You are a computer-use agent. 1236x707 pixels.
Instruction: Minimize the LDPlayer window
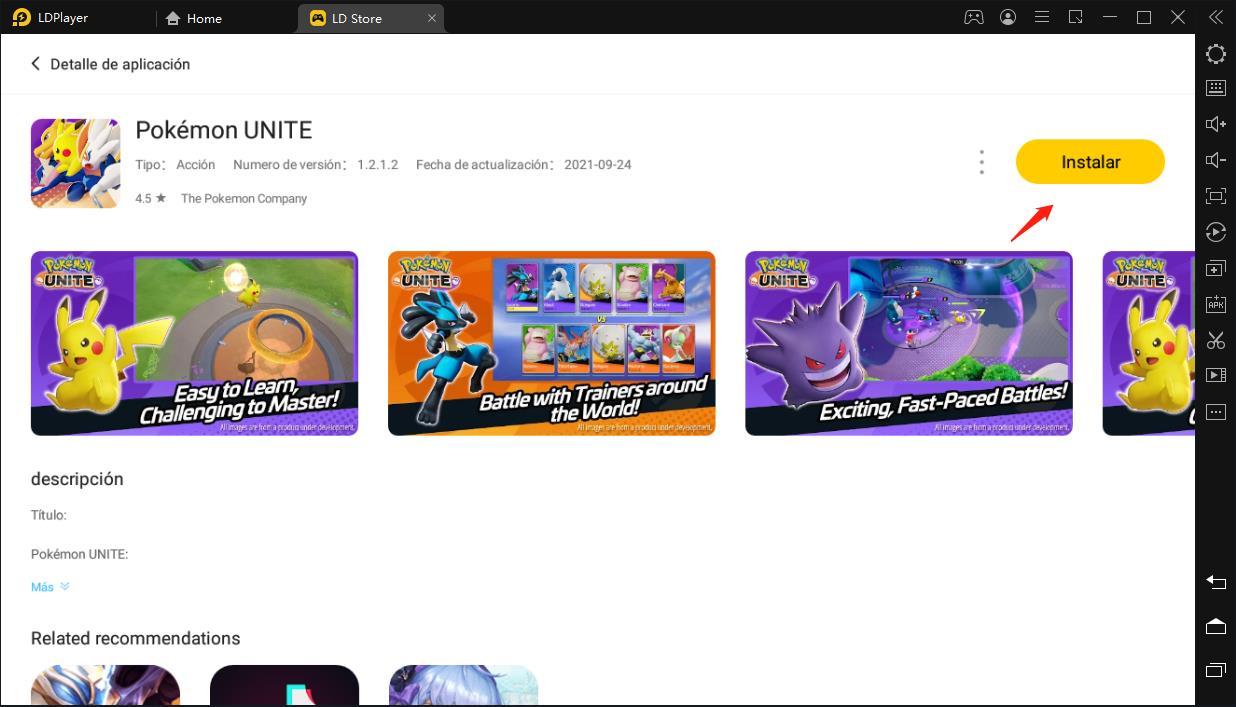click(1110, 17)
